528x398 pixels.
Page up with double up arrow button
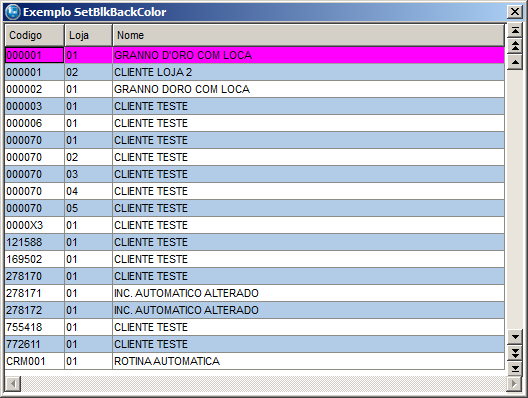pyautogui.click(x=515, y=46)
